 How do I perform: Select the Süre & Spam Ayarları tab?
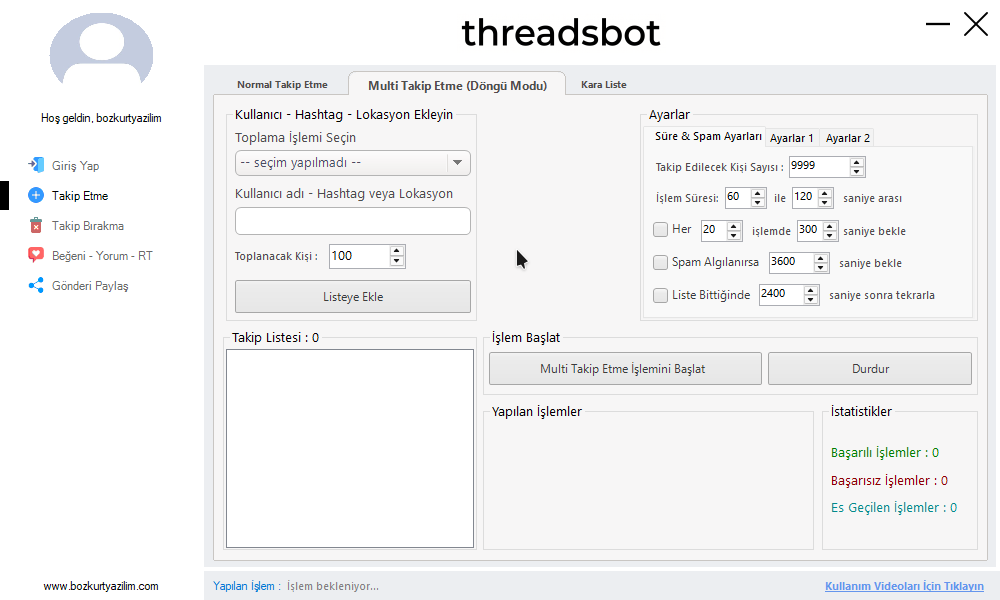click(x=708, y=136)
